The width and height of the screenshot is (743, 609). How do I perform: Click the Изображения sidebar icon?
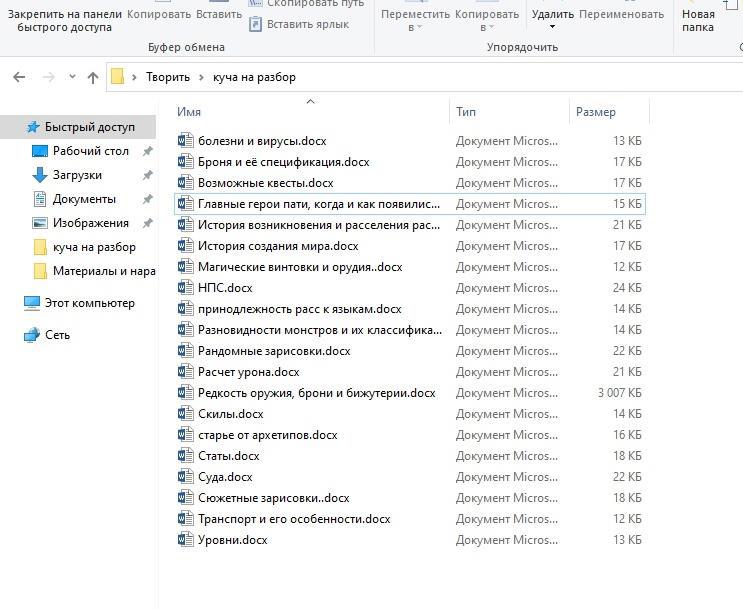pos(40,223)
